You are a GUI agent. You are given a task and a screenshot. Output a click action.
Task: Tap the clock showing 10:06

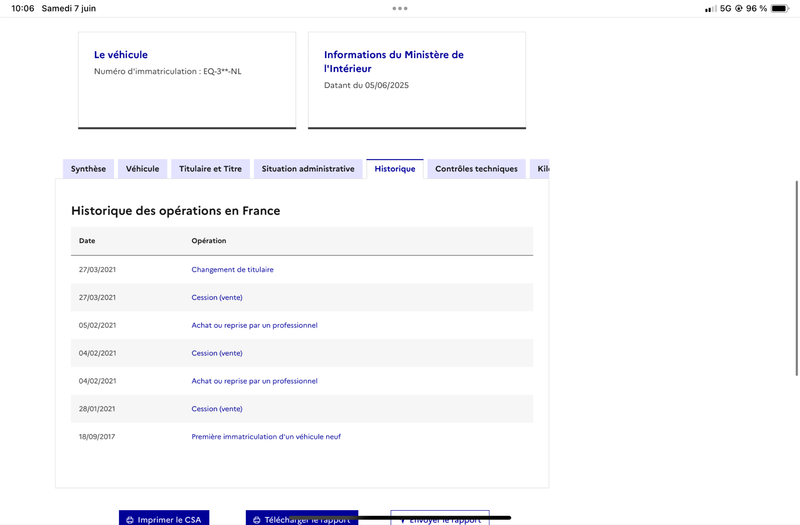(x=22, y=8)
